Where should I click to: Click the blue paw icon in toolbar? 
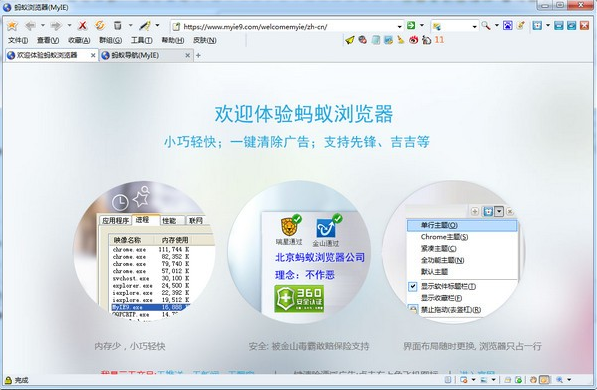(508, 26)
